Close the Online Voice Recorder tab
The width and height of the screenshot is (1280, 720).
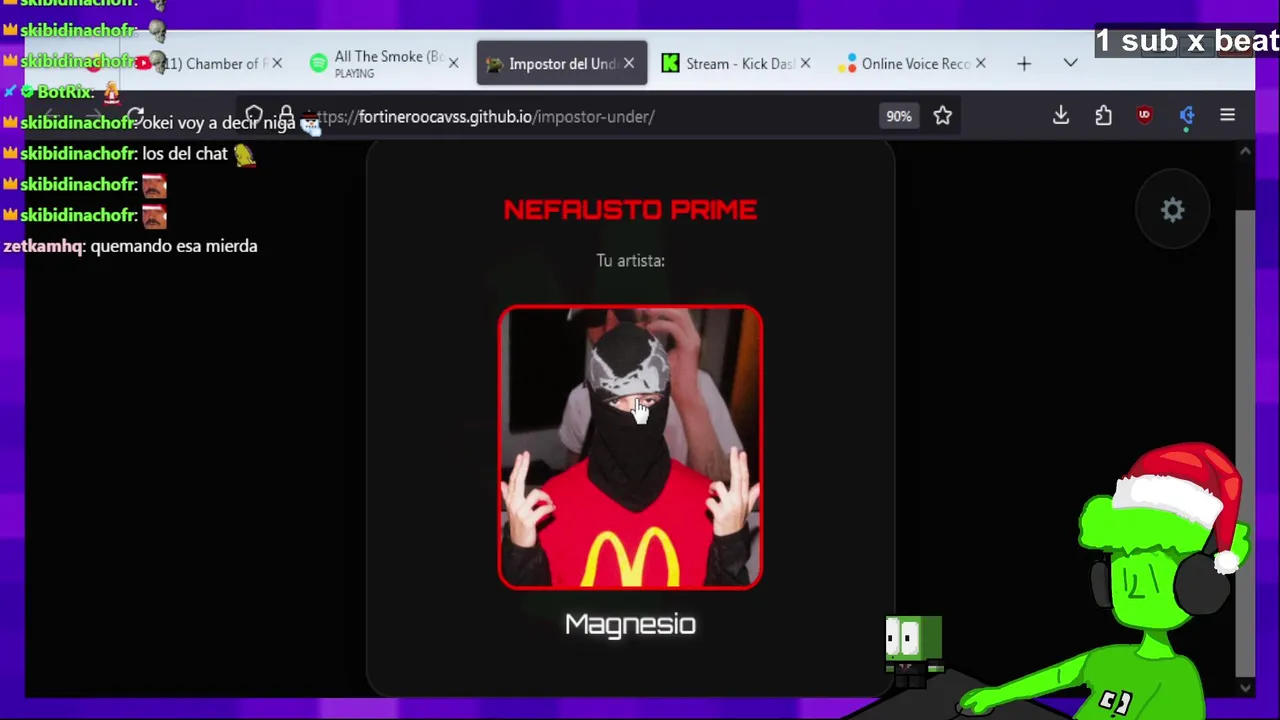tap(980, 64)
